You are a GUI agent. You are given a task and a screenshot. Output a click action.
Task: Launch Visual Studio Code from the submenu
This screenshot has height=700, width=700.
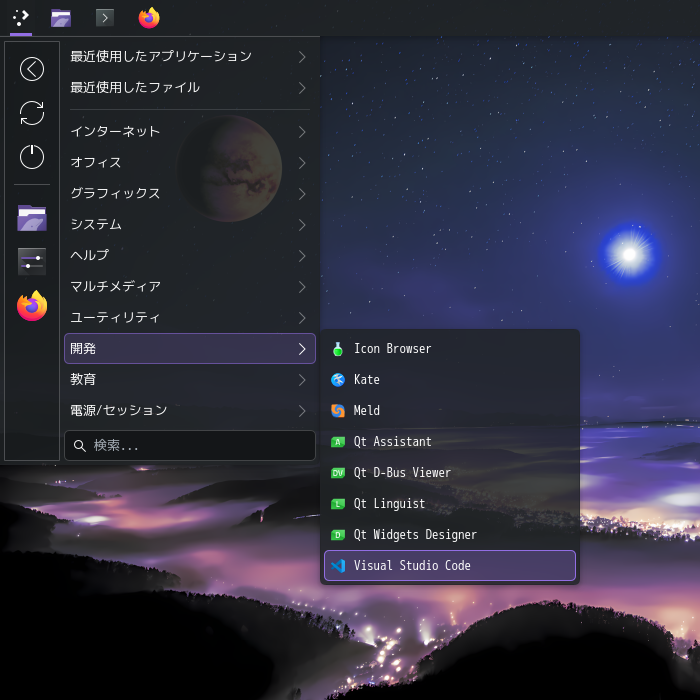[450, 566]
